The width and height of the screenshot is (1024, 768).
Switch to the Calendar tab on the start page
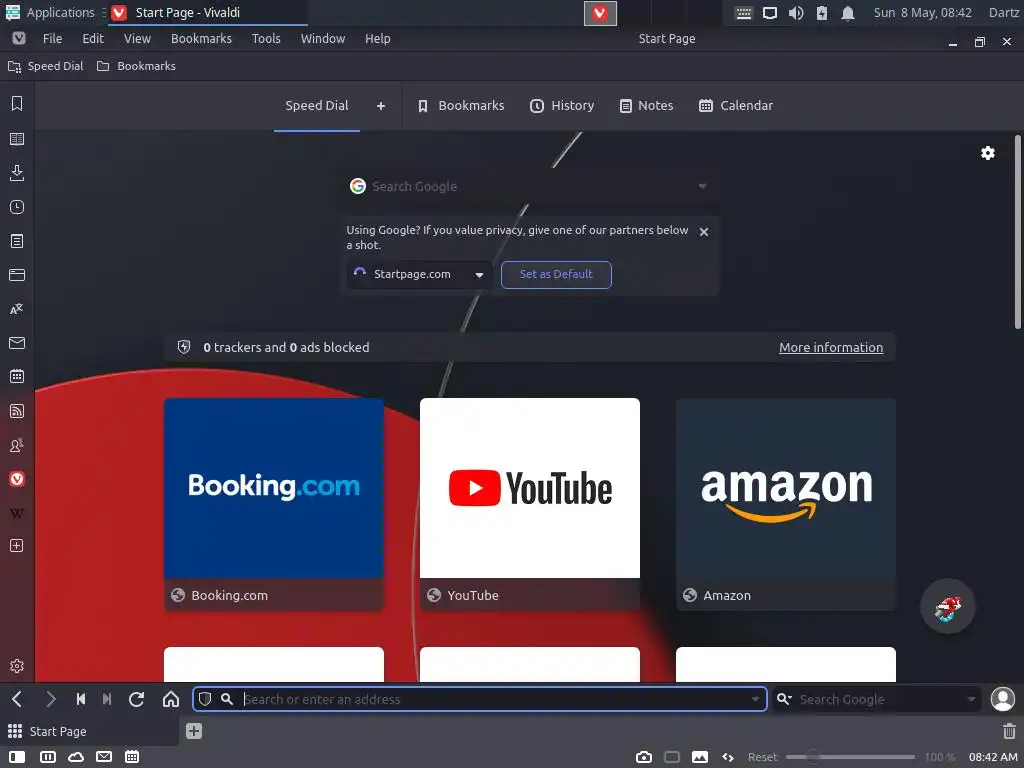tap(735, 106)
